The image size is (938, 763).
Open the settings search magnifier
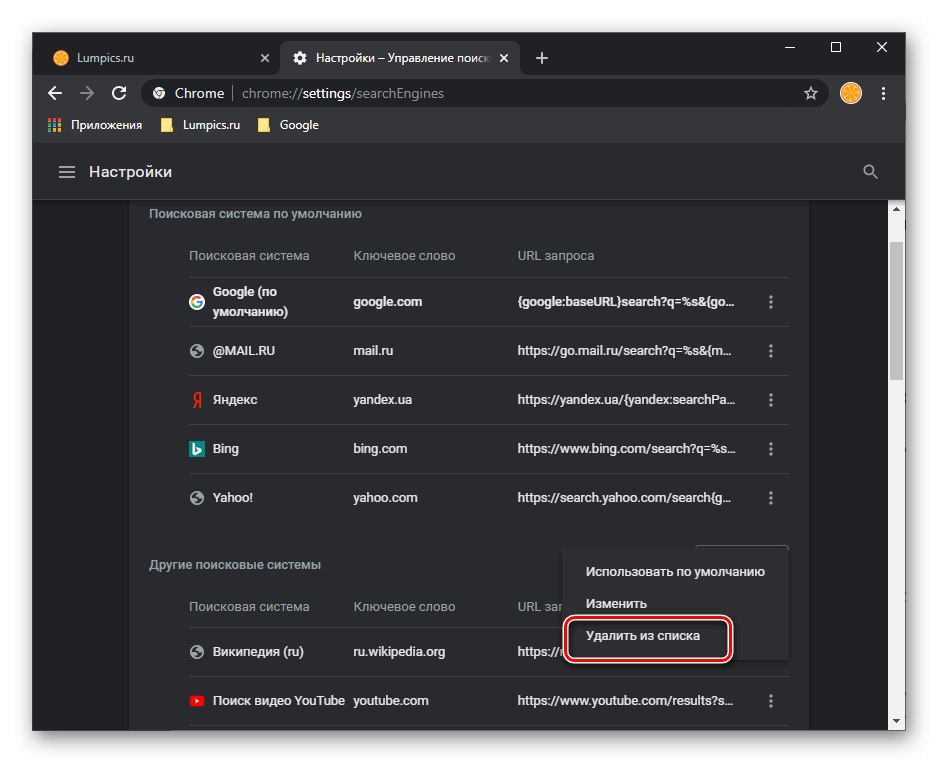click(x=870, y=171)
